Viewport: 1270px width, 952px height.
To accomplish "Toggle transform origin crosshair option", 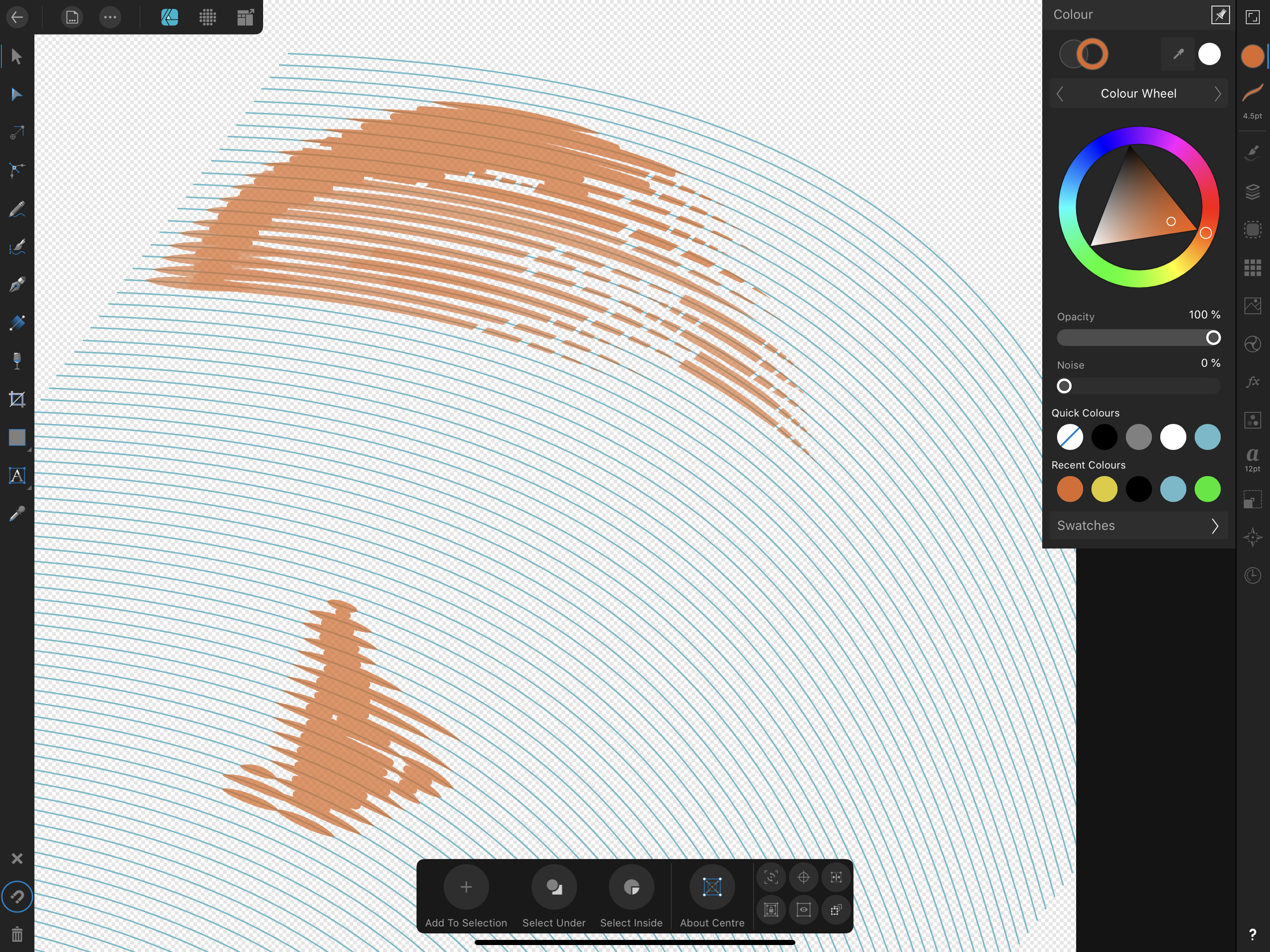I will [803, 877].
